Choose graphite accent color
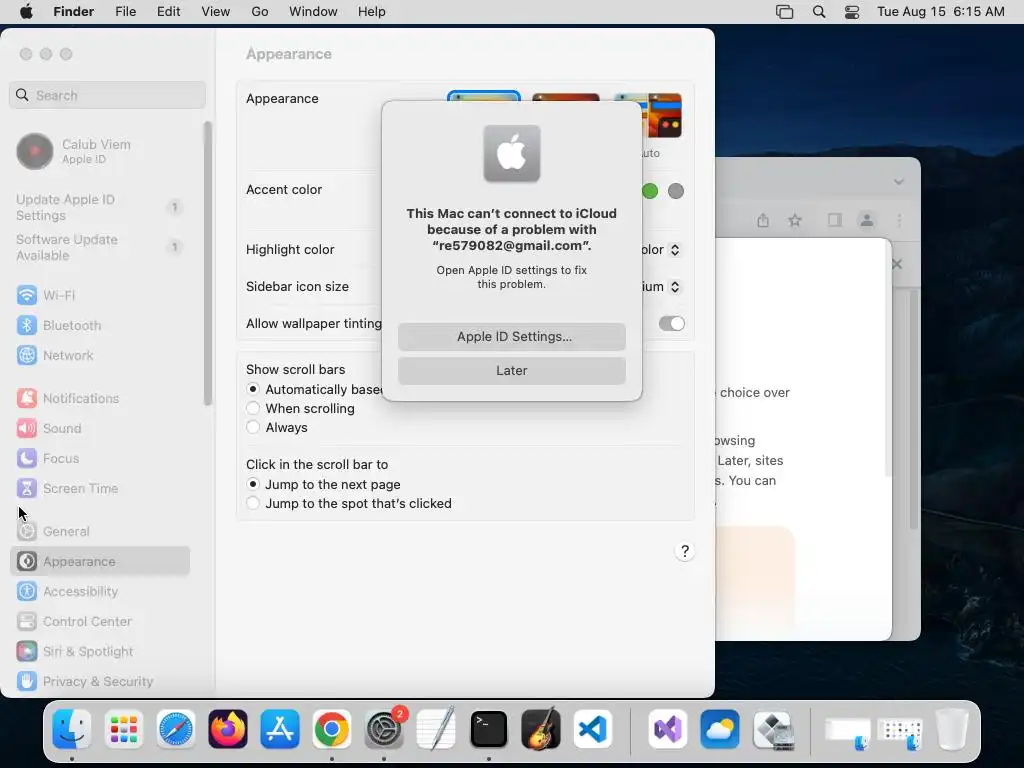This screenshot has height=768, width=1024. [x=676, y=191]
